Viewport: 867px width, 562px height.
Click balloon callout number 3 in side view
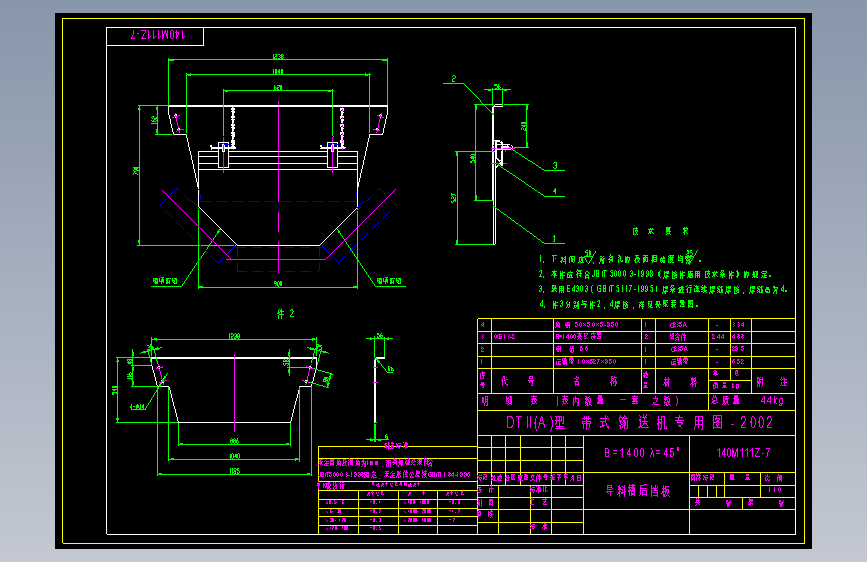pos(555,165)
